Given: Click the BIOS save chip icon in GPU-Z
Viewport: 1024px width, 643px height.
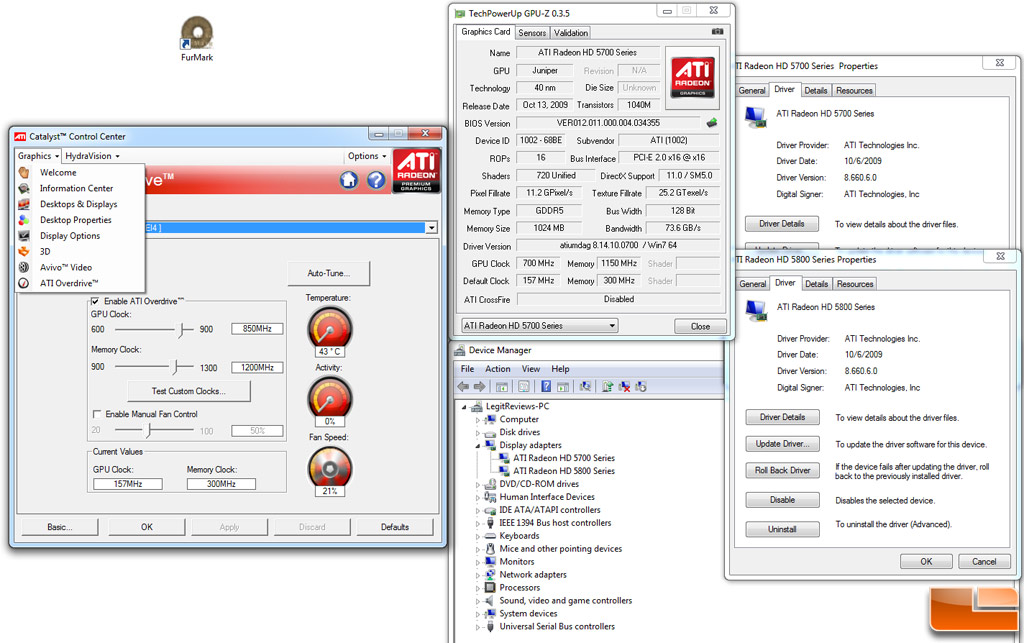Looking at the screenshot, I should point(712,122).
